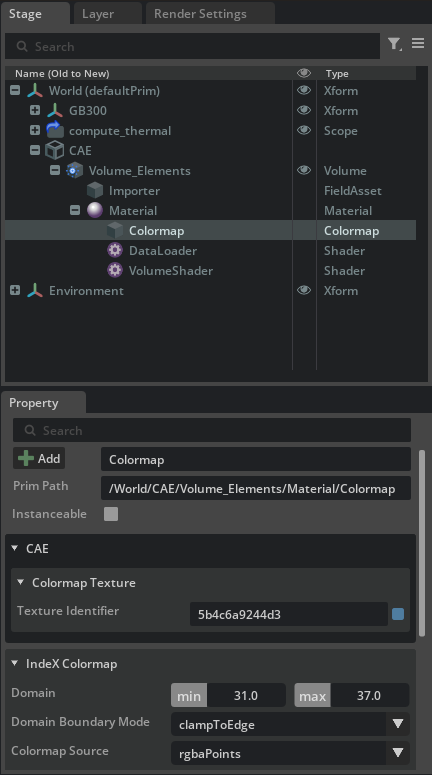The height and width of the screenshot is (775, 432).
Task: Click the Material sphere icon
Action: point(94,211)
